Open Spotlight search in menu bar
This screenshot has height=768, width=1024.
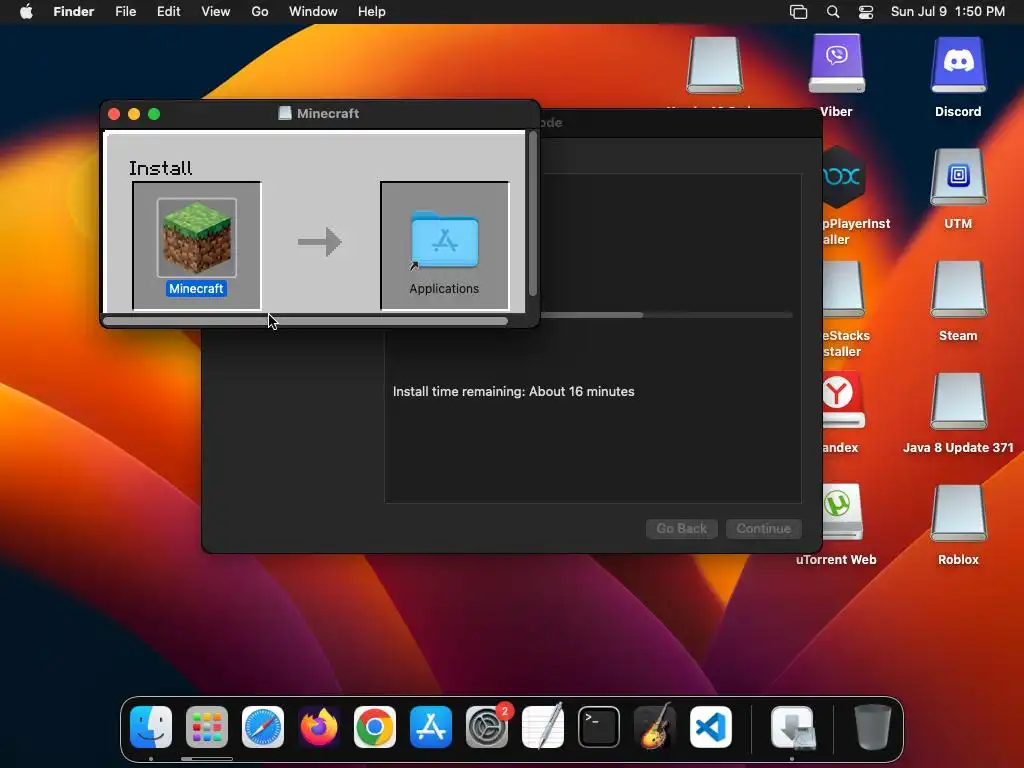pyautogui.click(x=833, y=12)
